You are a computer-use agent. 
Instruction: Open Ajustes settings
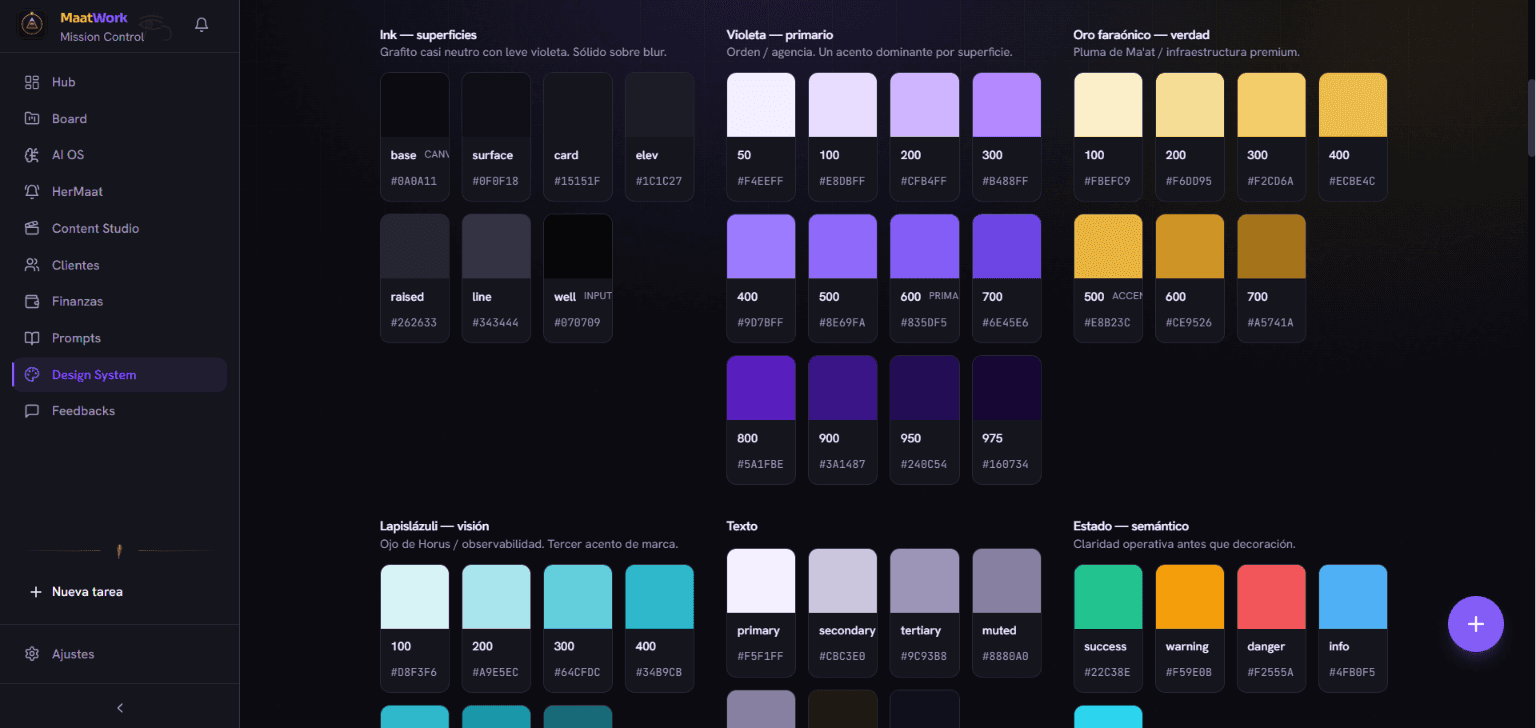(120, 654)
